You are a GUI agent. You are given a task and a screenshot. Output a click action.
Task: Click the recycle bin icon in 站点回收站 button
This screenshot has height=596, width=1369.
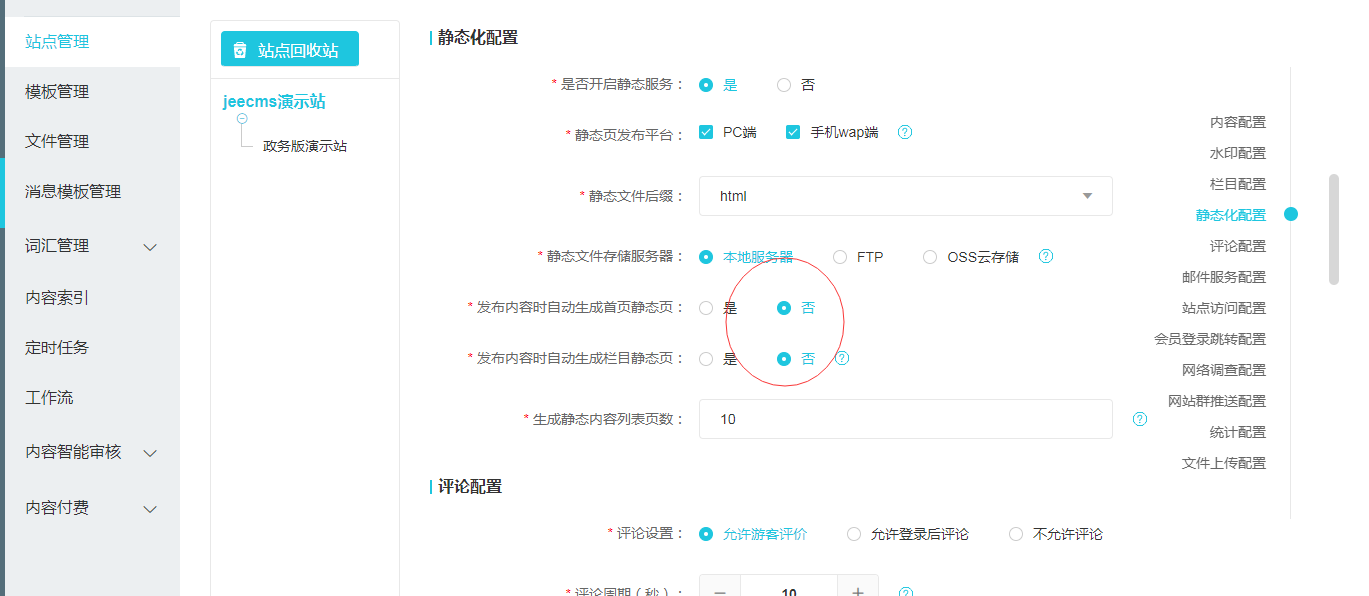pos(240,50)
